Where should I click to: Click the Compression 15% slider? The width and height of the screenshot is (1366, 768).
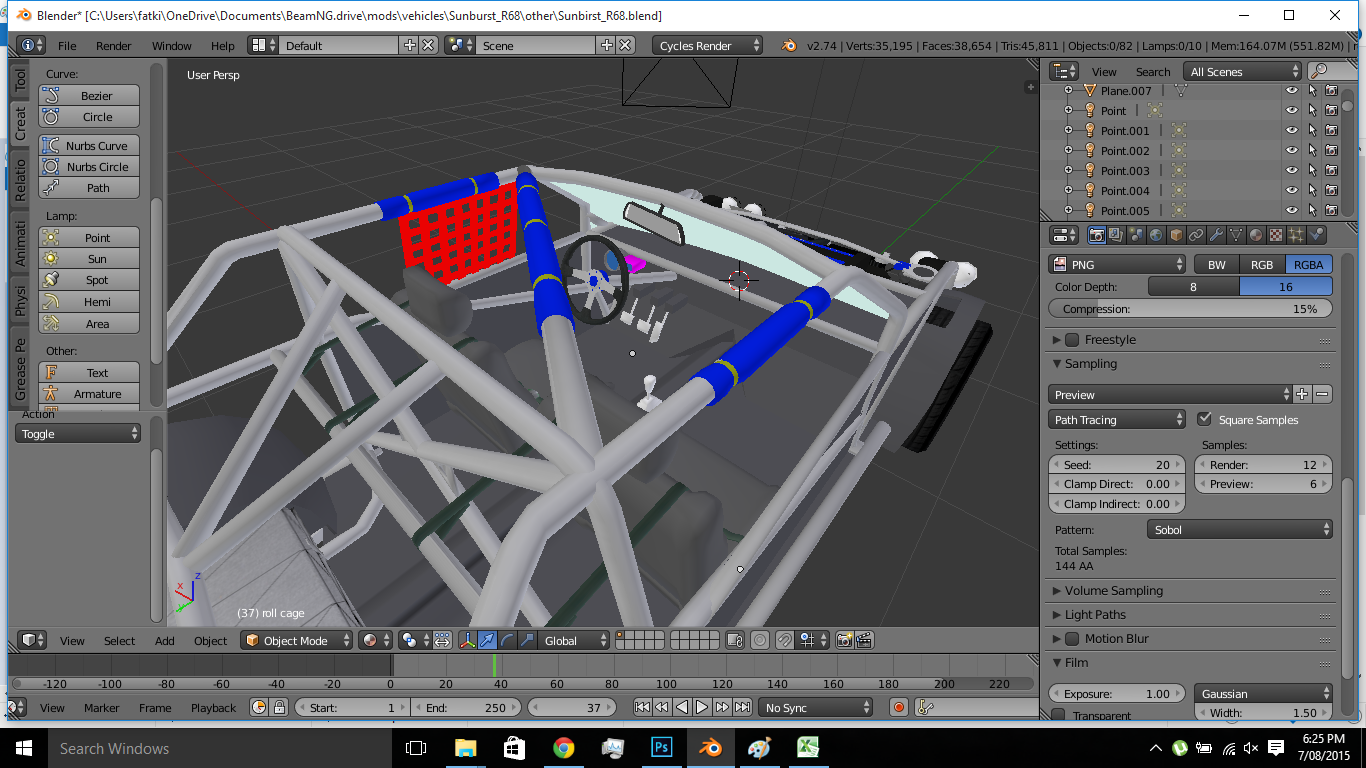point(1190,309)
